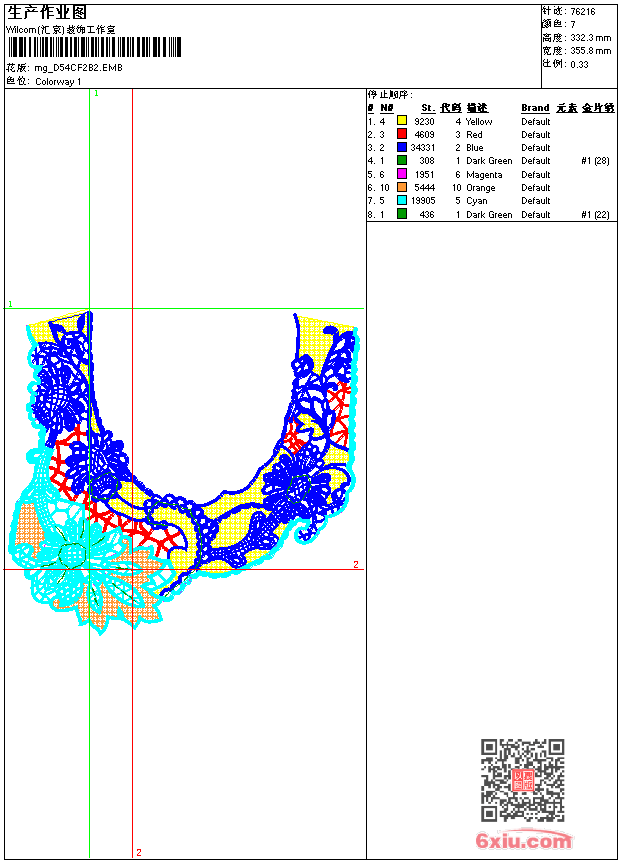Click the #1 (22) sequin entry
This screenshot has height=860, width=620.
(x=595, y=214)
